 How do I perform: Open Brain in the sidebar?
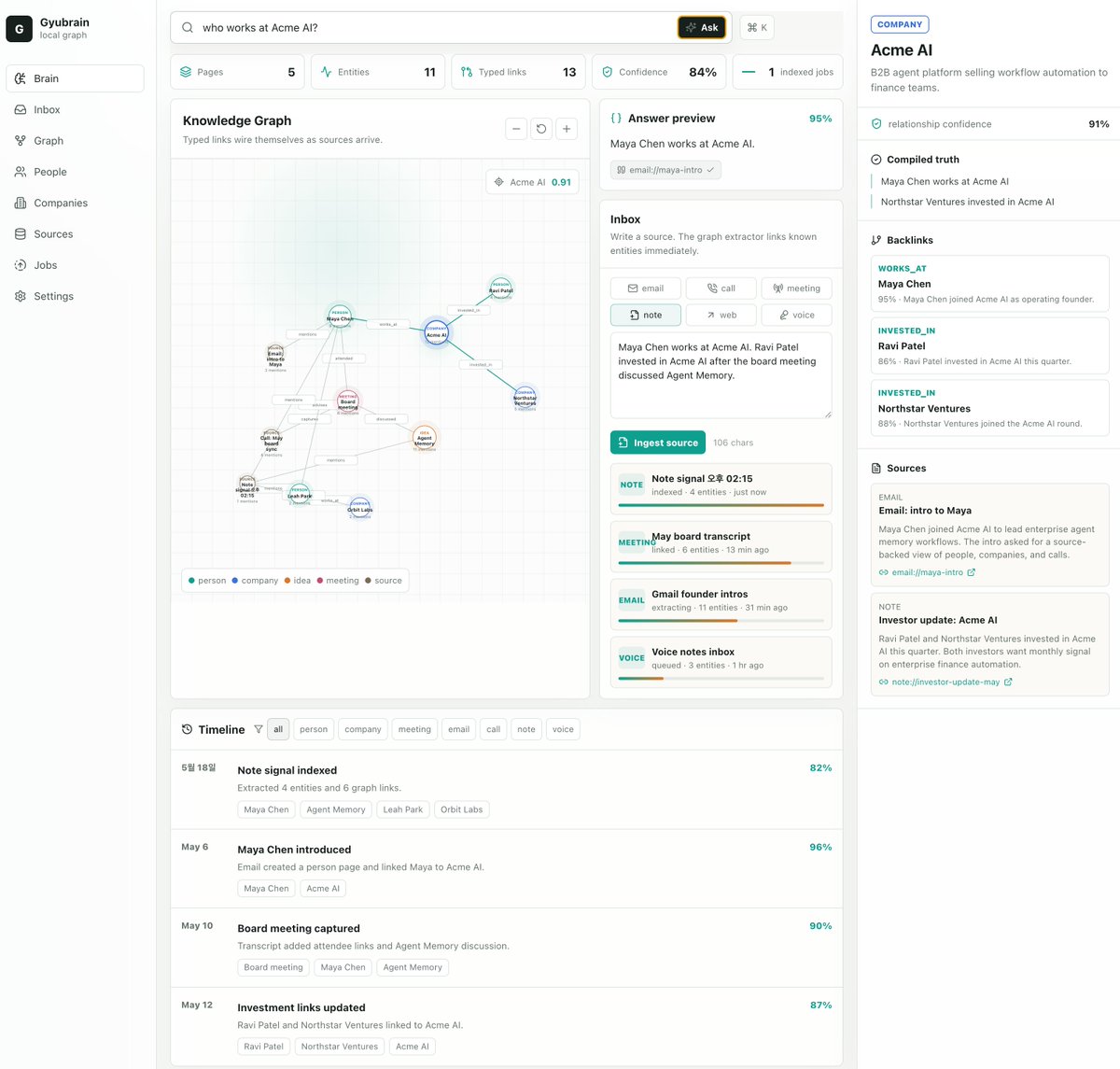click(x=75, y=78)
